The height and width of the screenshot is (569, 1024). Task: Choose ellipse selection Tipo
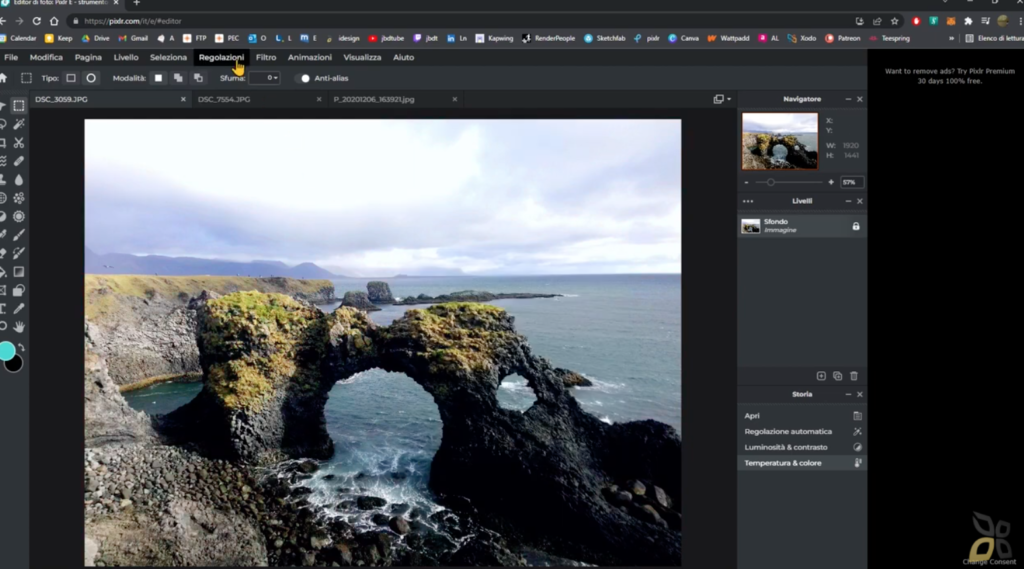pos(91,78)
